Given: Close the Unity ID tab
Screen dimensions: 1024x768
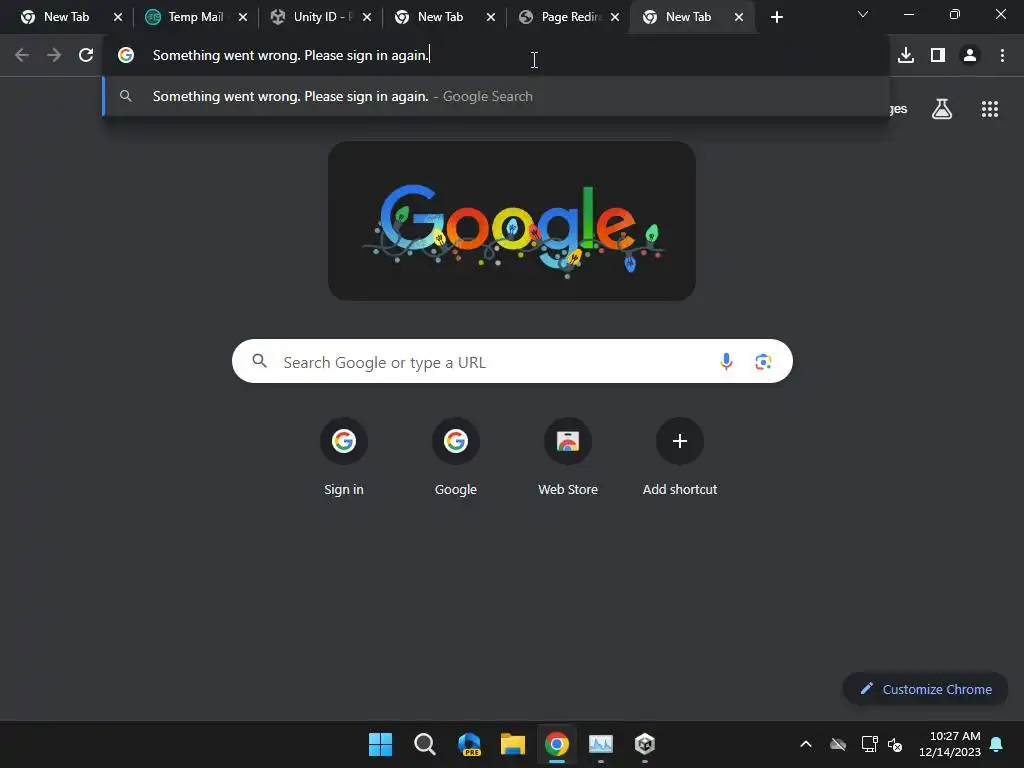Looking at the screenshot, I should [367, 18].
